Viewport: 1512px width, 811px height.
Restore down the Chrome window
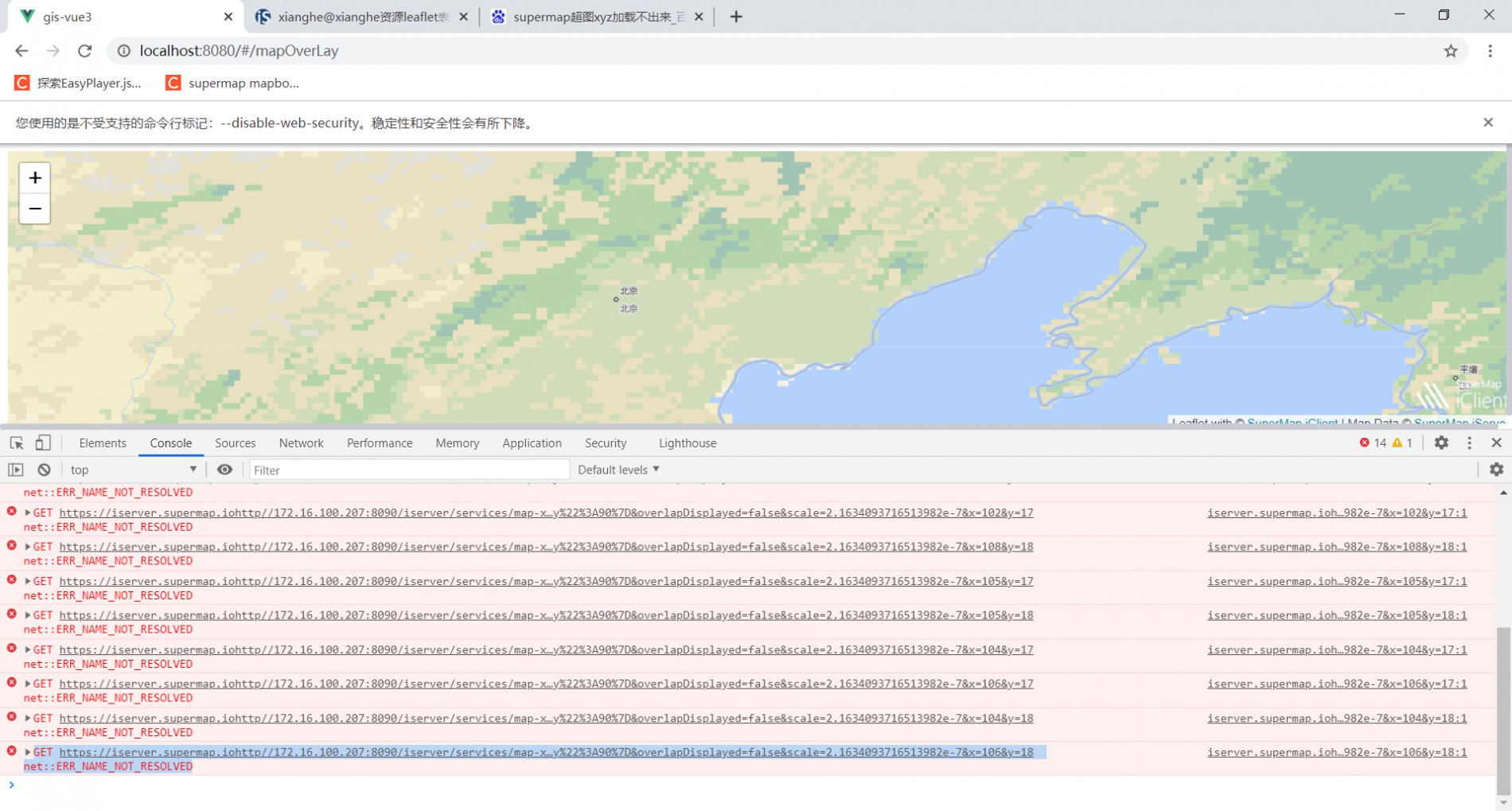[x=1444, y=15]
